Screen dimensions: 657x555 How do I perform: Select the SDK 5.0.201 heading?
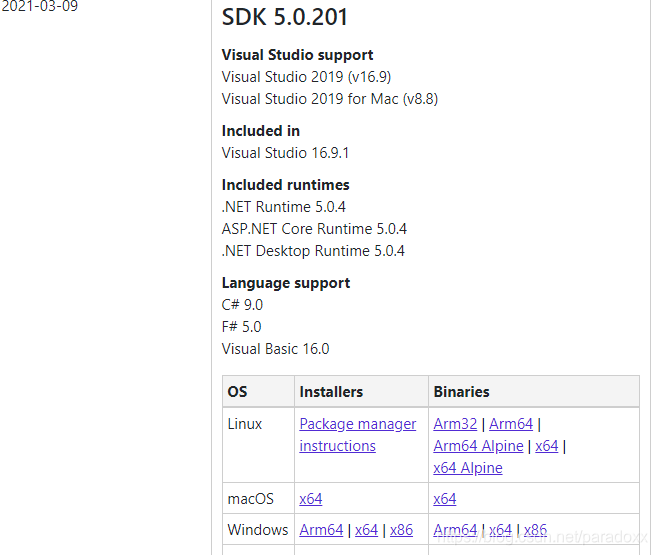pyautogui.click(x=285, y=17)
